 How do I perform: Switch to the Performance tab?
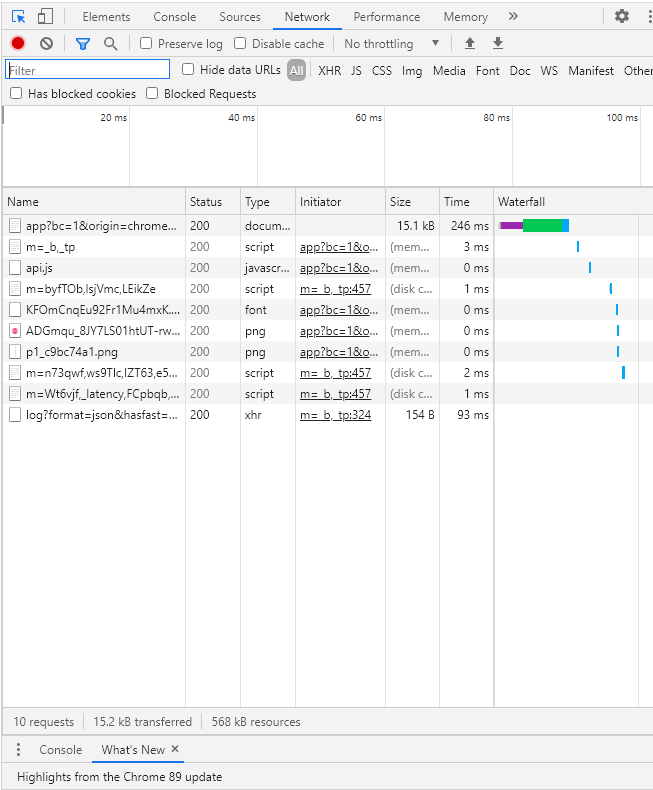pos(387,17)
